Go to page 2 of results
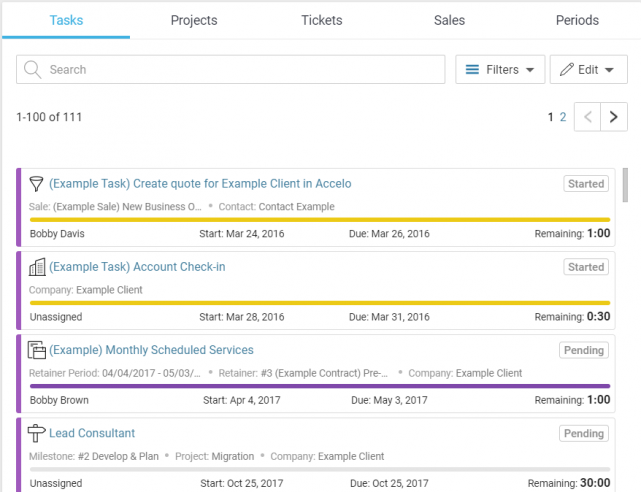Screen dimensions: 641x492 coord(563,117)
